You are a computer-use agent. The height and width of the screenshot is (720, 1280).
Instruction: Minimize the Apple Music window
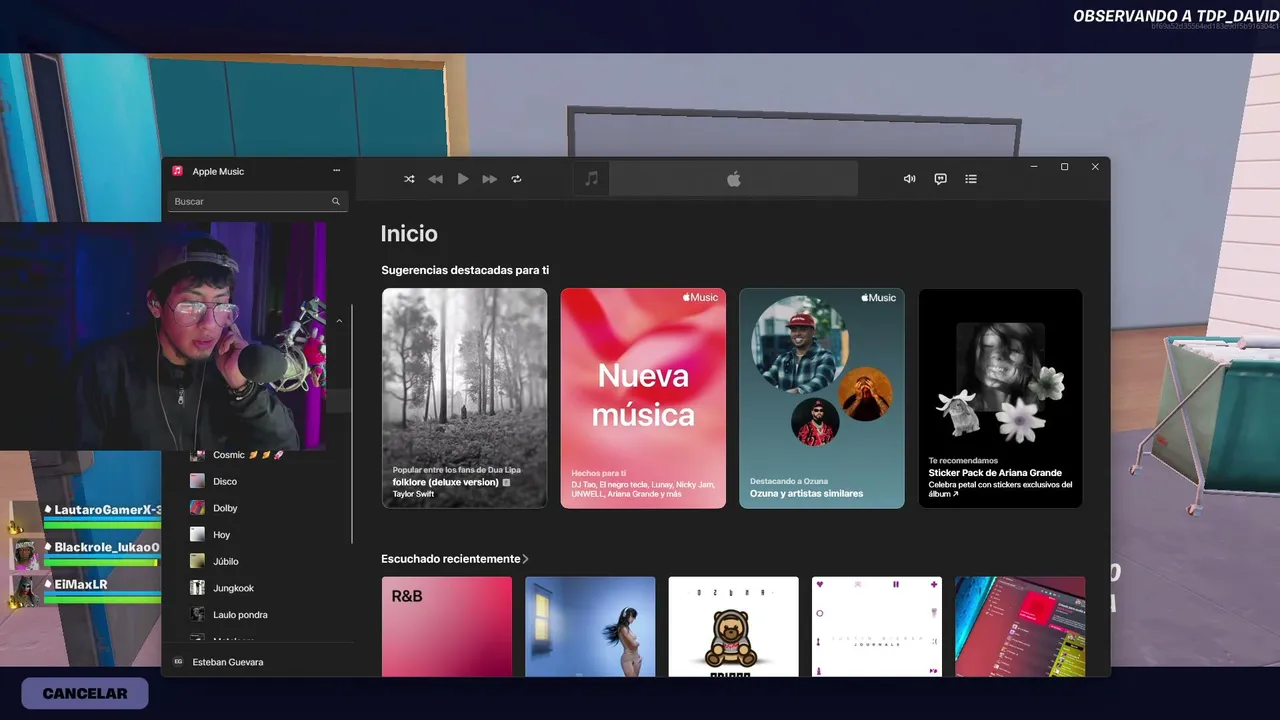[1034, 167]
